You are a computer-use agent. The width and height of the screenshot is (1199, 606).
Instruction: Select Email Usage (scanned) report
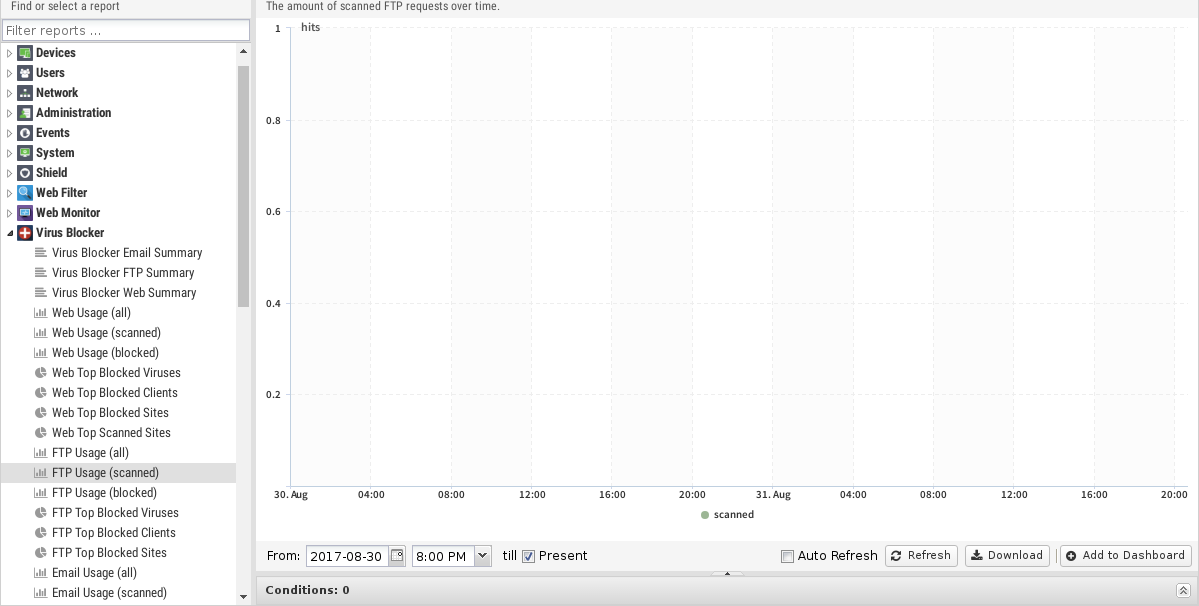tap(109, 592)
